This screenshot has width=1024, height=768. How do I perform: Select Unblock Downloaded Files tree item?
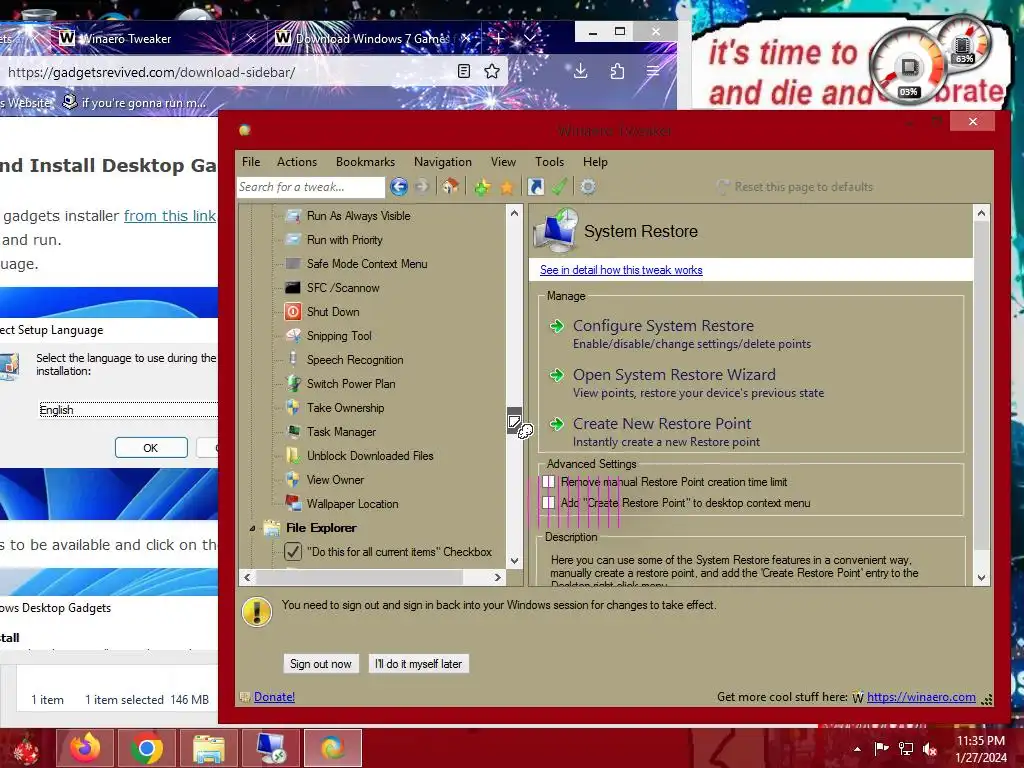pos(370,456)
